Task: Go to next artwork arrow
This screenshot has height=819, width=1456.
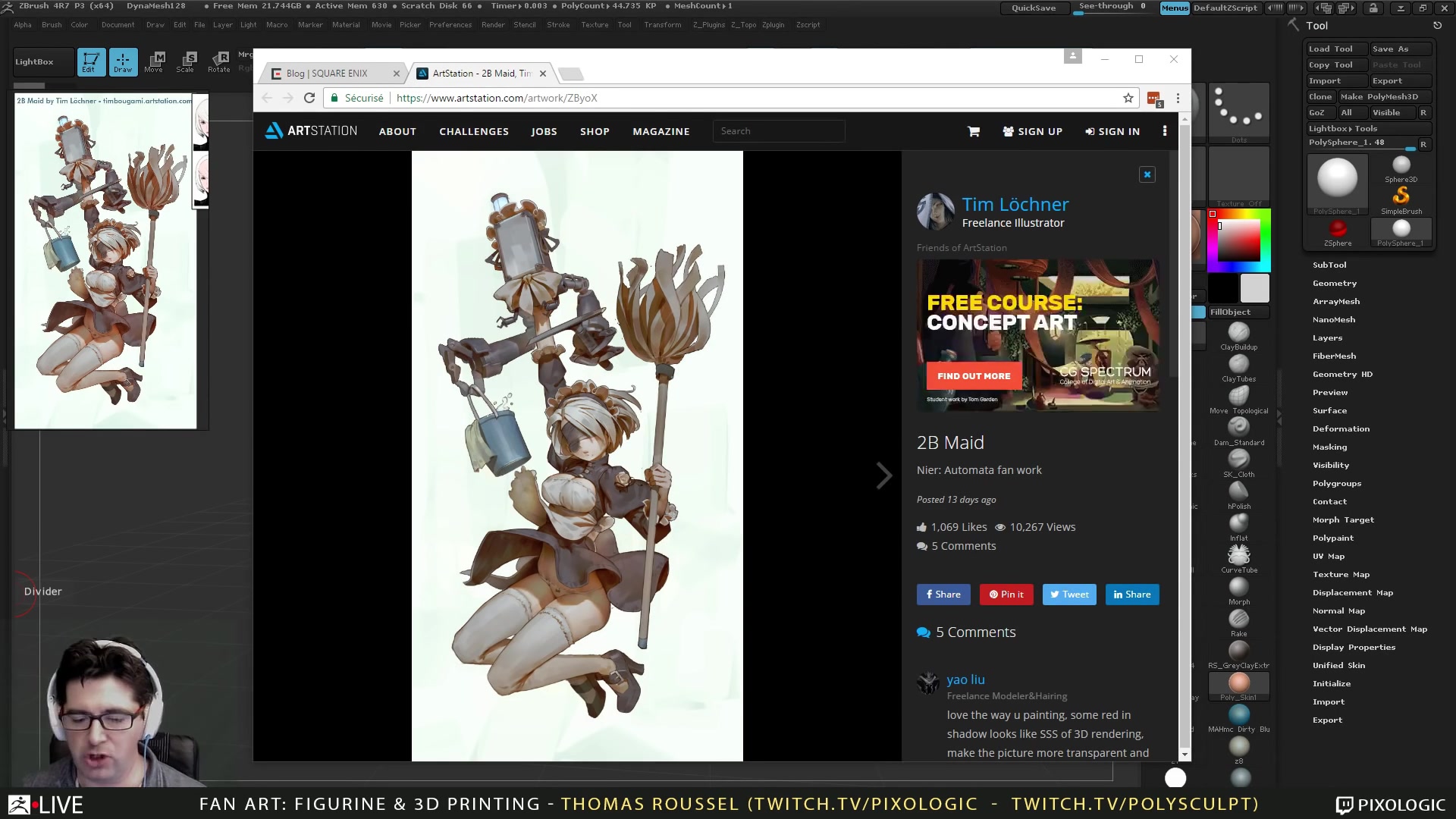Action: coord(883,475)
